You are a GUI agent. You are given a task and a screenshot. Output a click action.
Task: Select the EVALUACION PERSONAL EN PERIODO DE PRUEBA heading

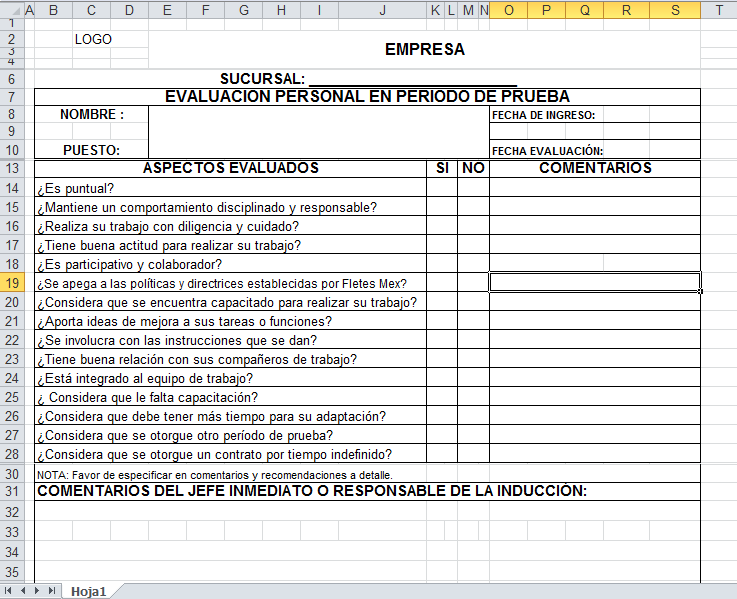(x=367, y=96)
